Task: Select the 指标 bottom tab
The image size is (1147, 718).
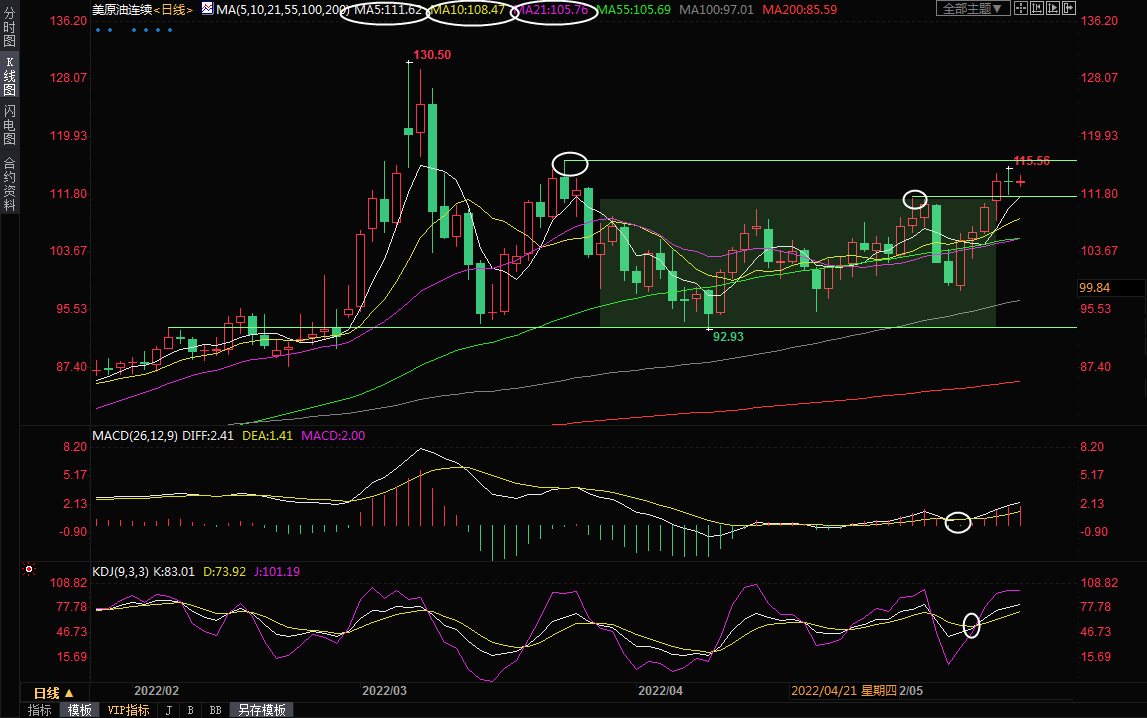Action: pos(40,710)
